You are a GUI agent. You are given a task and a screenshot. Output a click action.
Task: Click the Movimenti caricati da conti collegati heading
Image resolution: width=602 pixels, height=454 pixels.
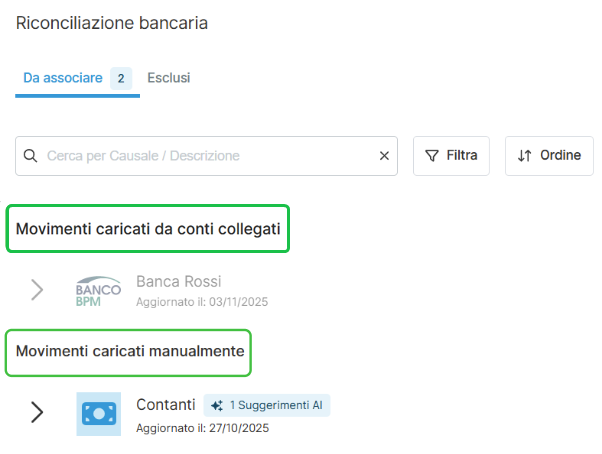tap(148, 229)
